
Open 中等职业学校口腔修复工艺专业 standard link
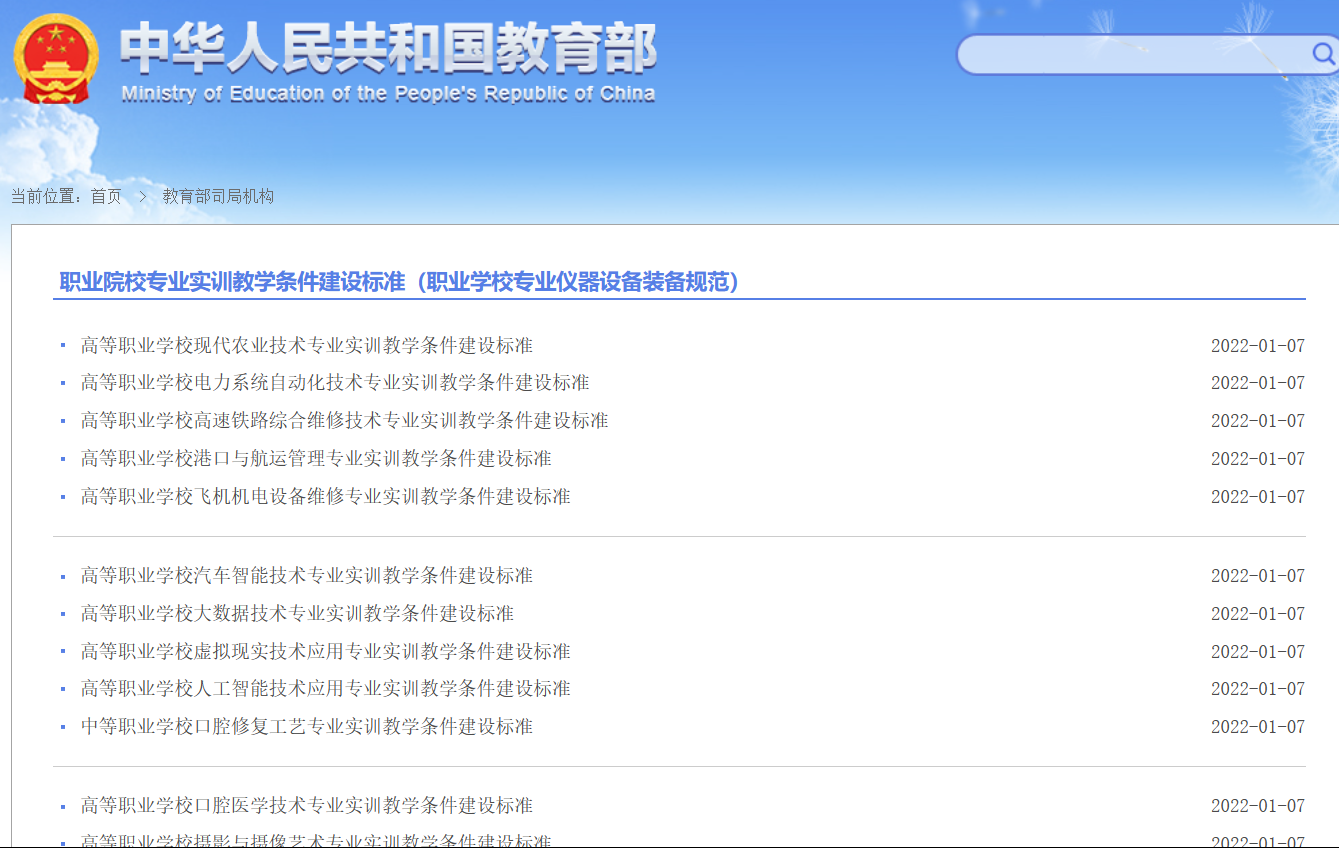(x=307, y=727)
